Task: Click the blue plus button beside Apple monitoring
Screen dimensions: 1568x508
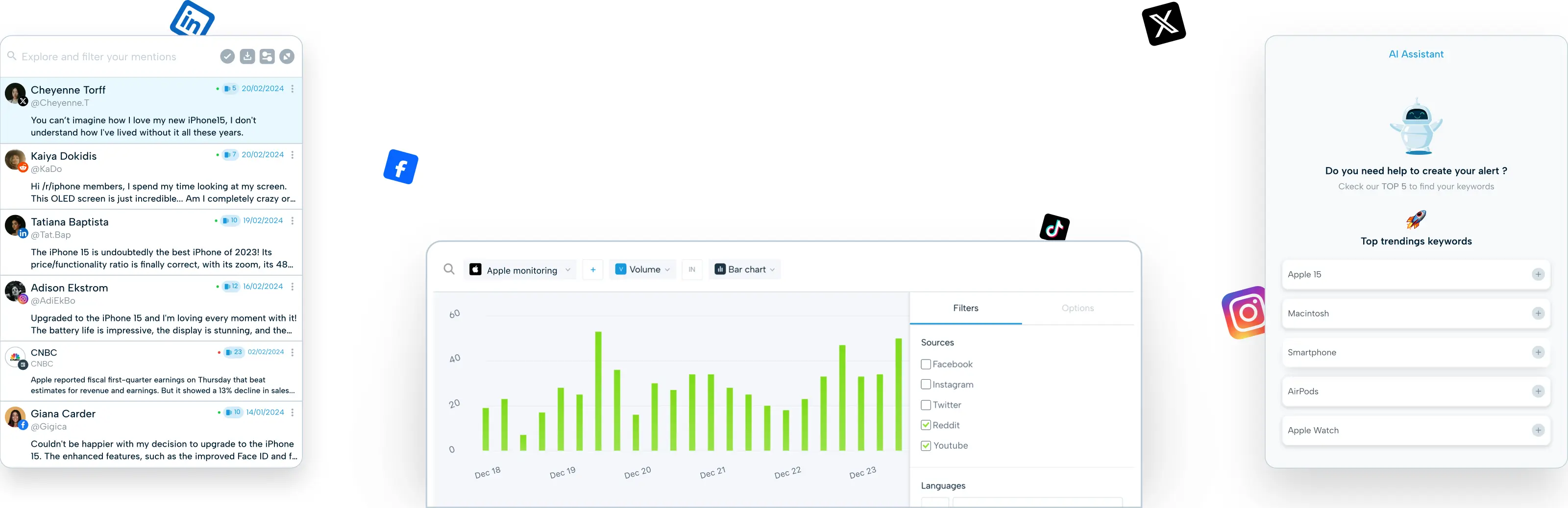Action: coord(593,269)
